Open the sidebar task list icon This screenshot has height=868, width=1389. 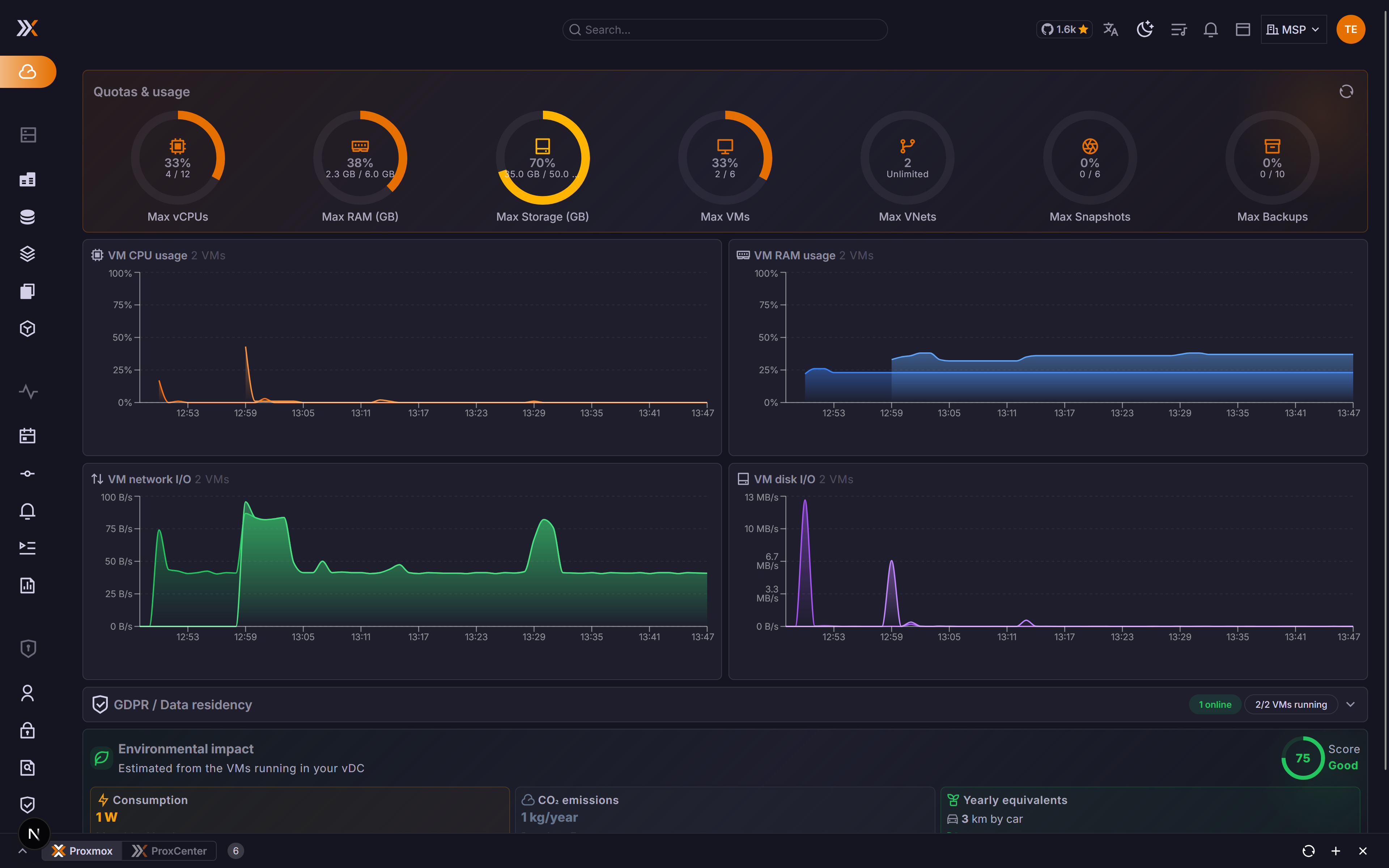[27, 548]
